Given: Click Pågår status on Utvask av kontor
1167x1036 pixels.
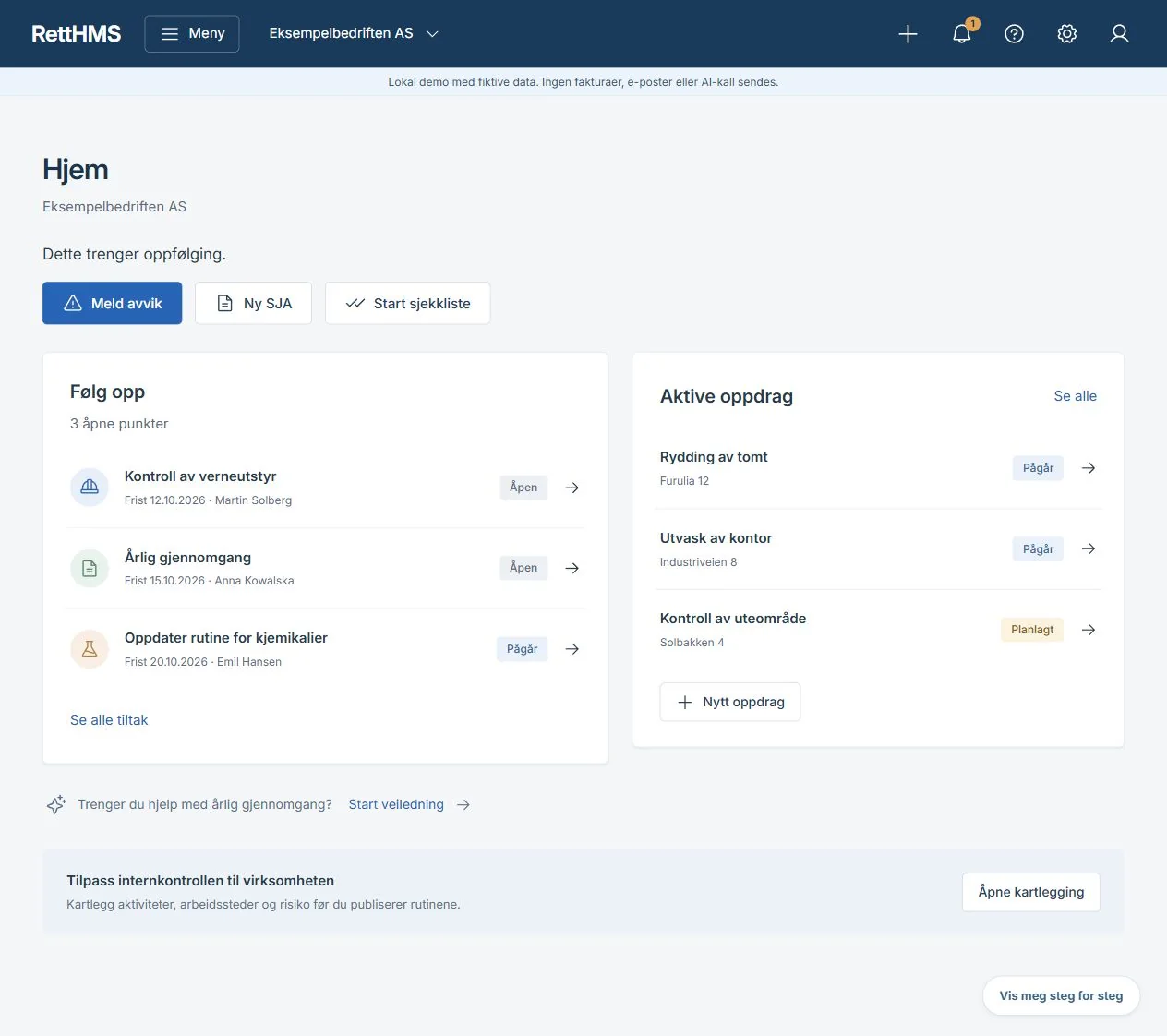Looking at the screenshot, I should [1039, 548].
